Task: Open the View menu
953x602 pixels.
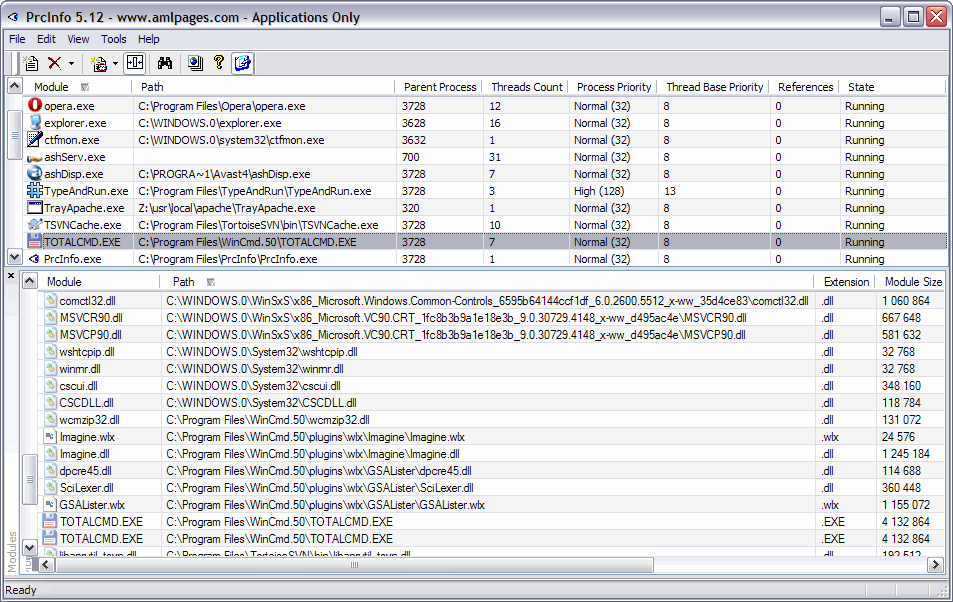Action: [x=78, y=39]
